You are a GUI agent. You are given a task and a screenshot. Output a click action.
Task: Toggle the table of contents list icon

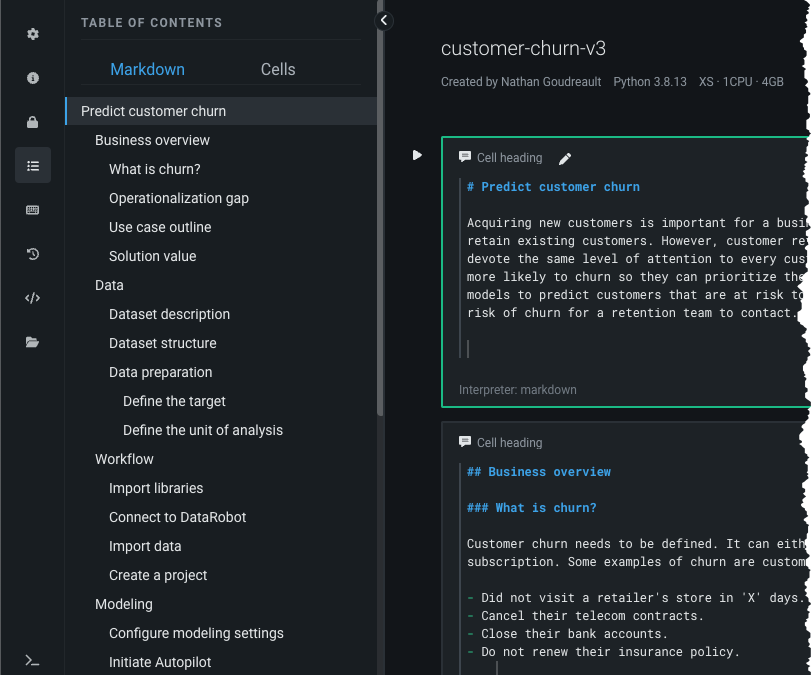33,166
